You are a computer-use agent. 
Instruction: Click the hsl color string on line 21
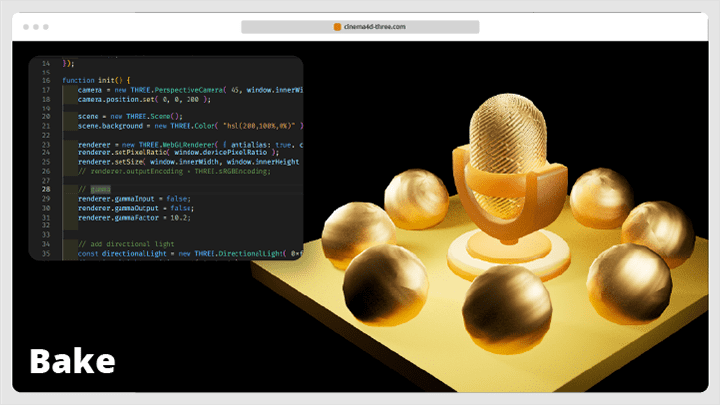pos(259,126)
